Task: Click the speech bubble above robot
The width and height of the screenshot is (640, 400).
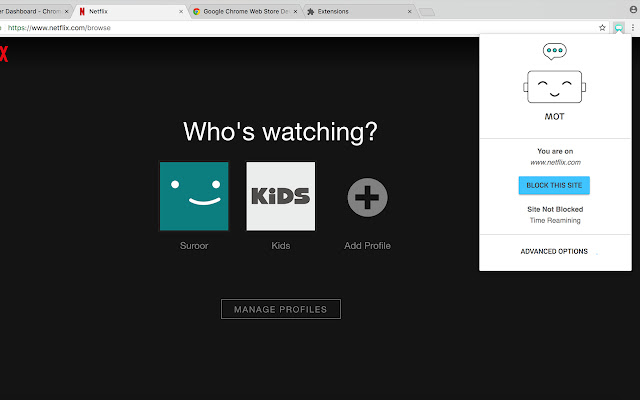Action: click(x=554, y=51)
